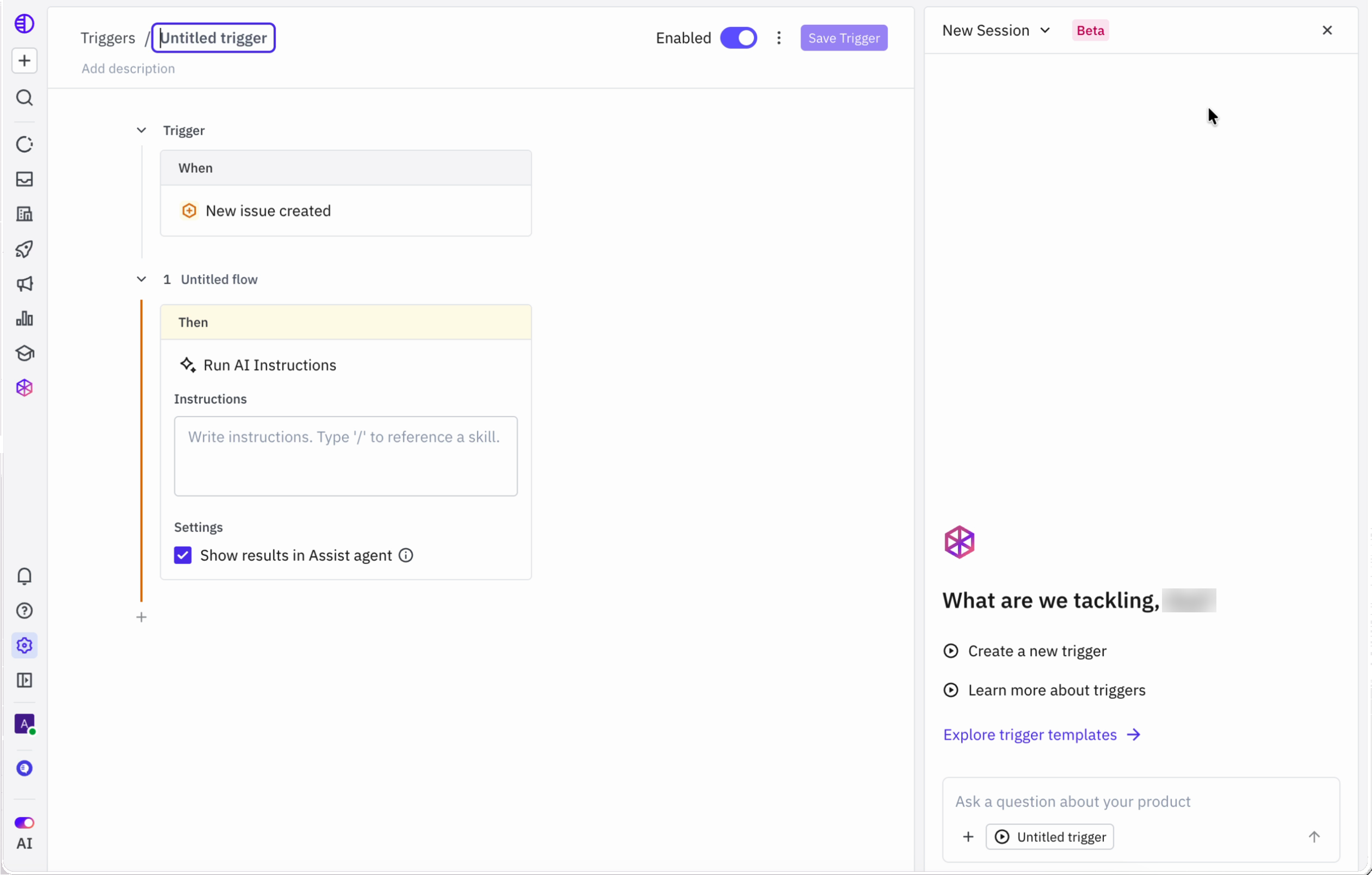Viewport: 1372px width, 875px height.
Task: Open the user avatar A in sidebar
Action: (24, 724)
